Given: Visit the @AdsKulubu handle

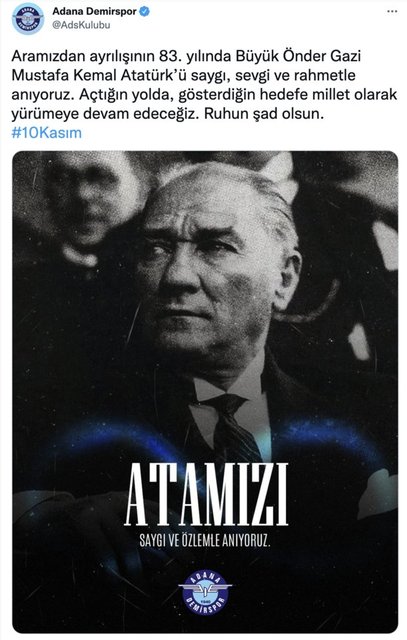Looking at the screenshot, I should pyautogui.click(x=81, y=25).
